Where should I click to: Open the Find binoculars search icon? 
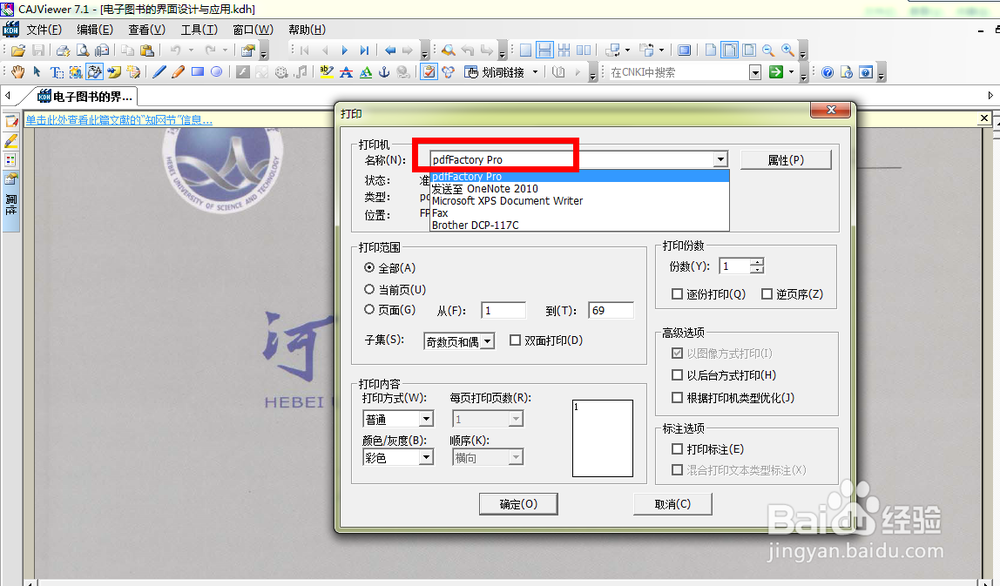448,50
